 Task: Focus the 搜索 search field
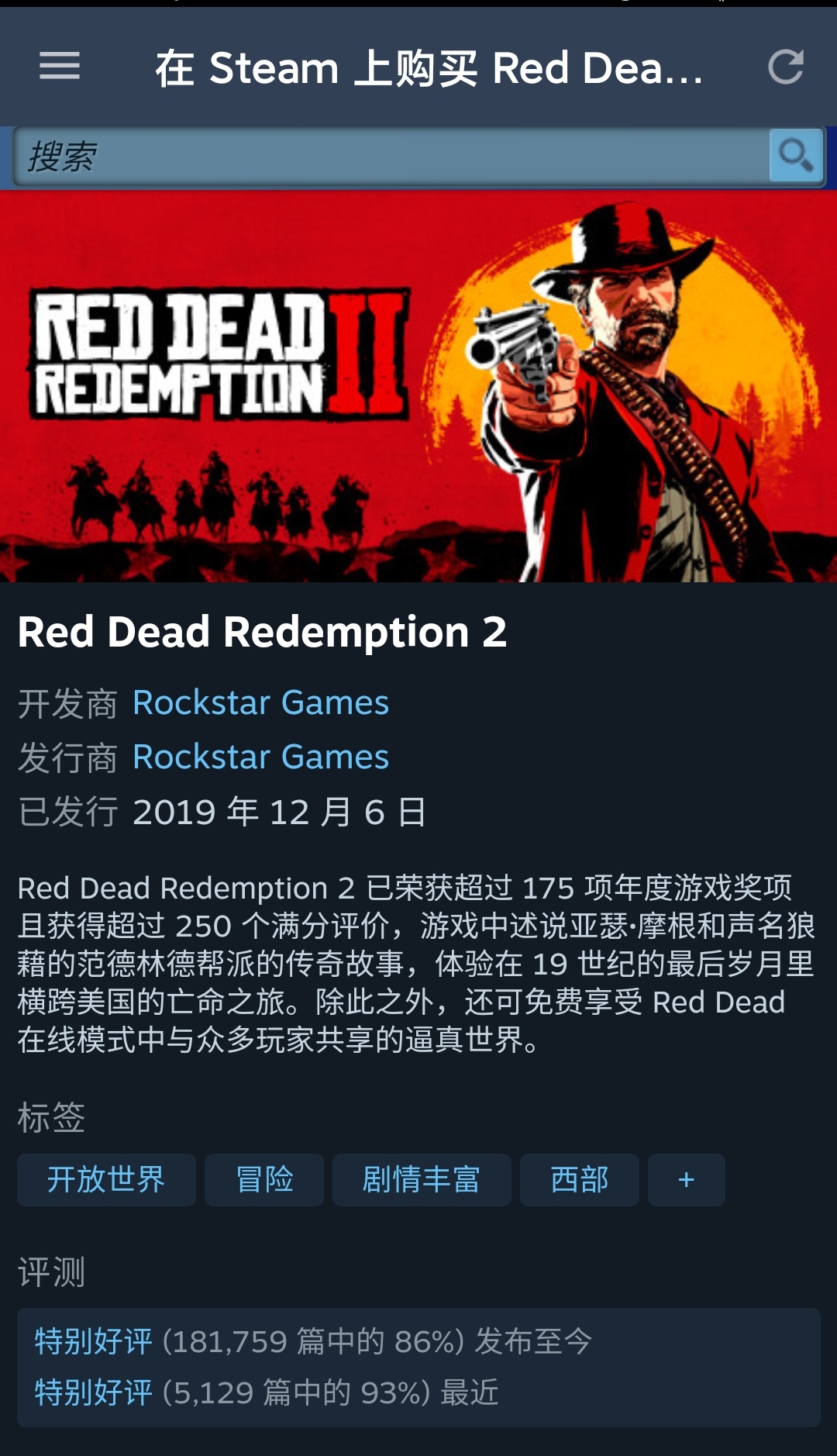coord(392,157)
